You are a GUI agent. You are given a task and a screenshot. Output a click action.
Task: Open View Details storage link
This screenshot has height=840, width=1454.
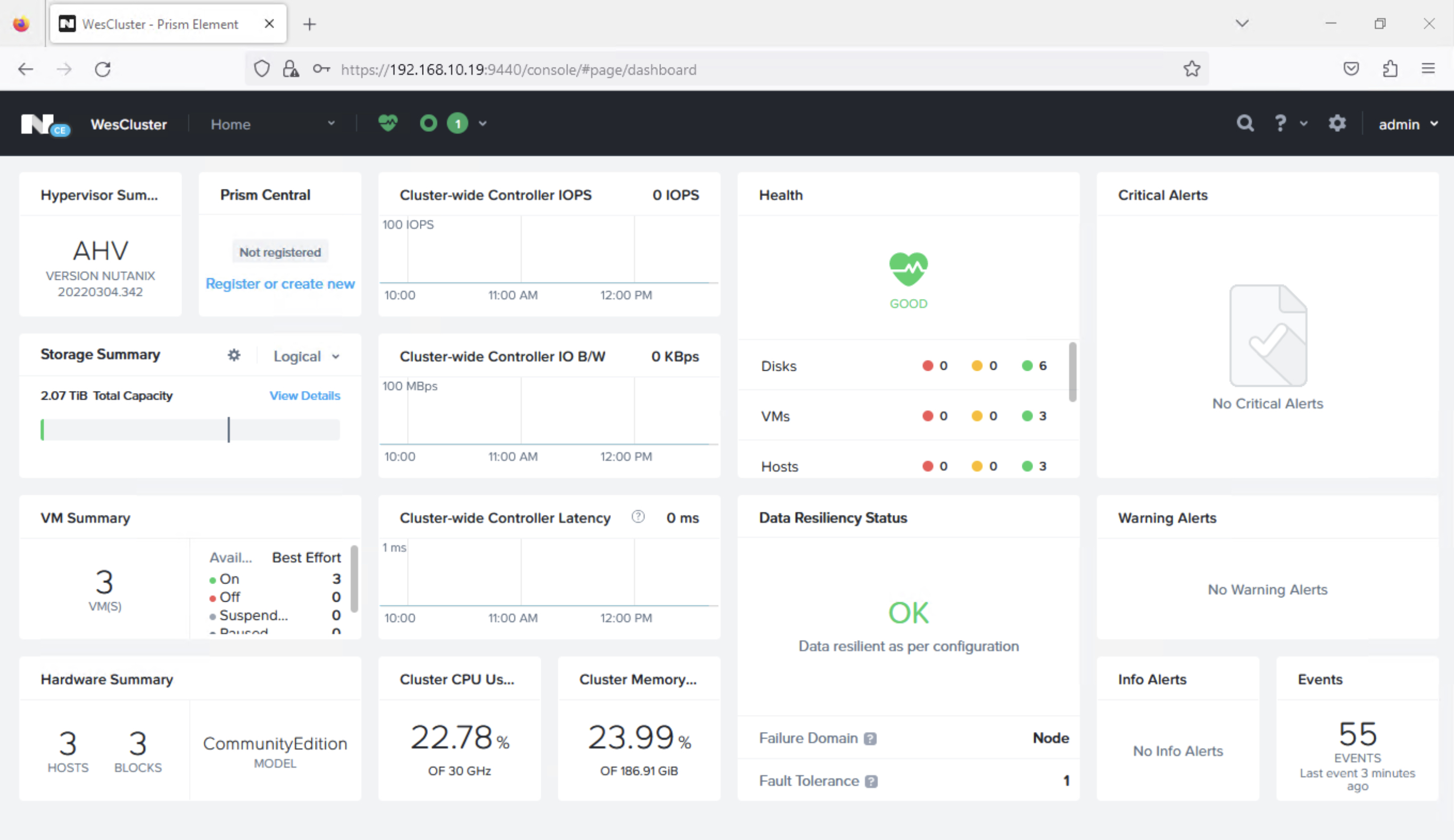pyautogui.click(x=304, y=396)
